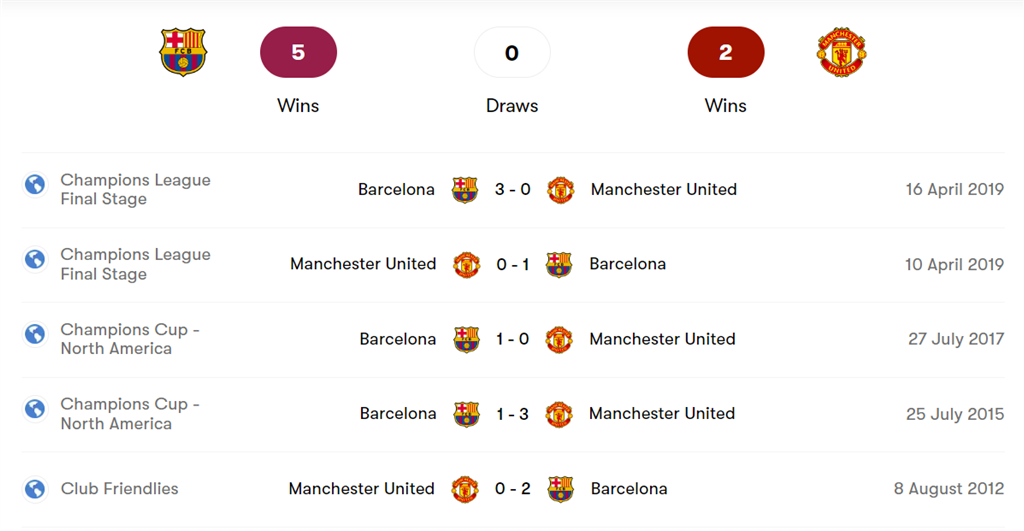This screenshot has height=531, width=1024.
Task: Open the 1 - 3 match score
Action: click(512, 414)
